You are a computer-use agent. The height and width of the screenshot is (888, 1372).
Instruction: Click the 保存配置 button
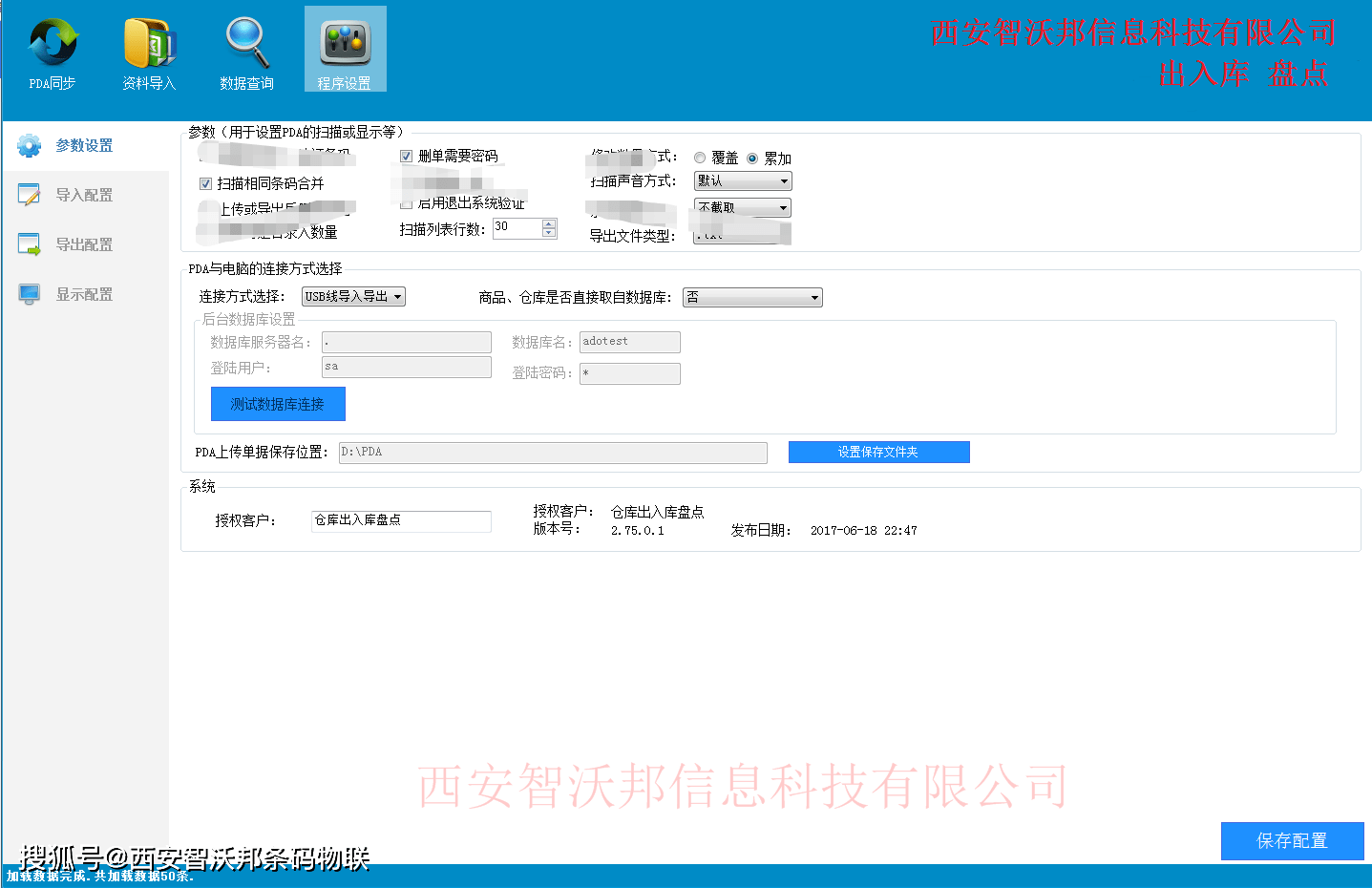pyautogui.click(x=1292, y=841)
